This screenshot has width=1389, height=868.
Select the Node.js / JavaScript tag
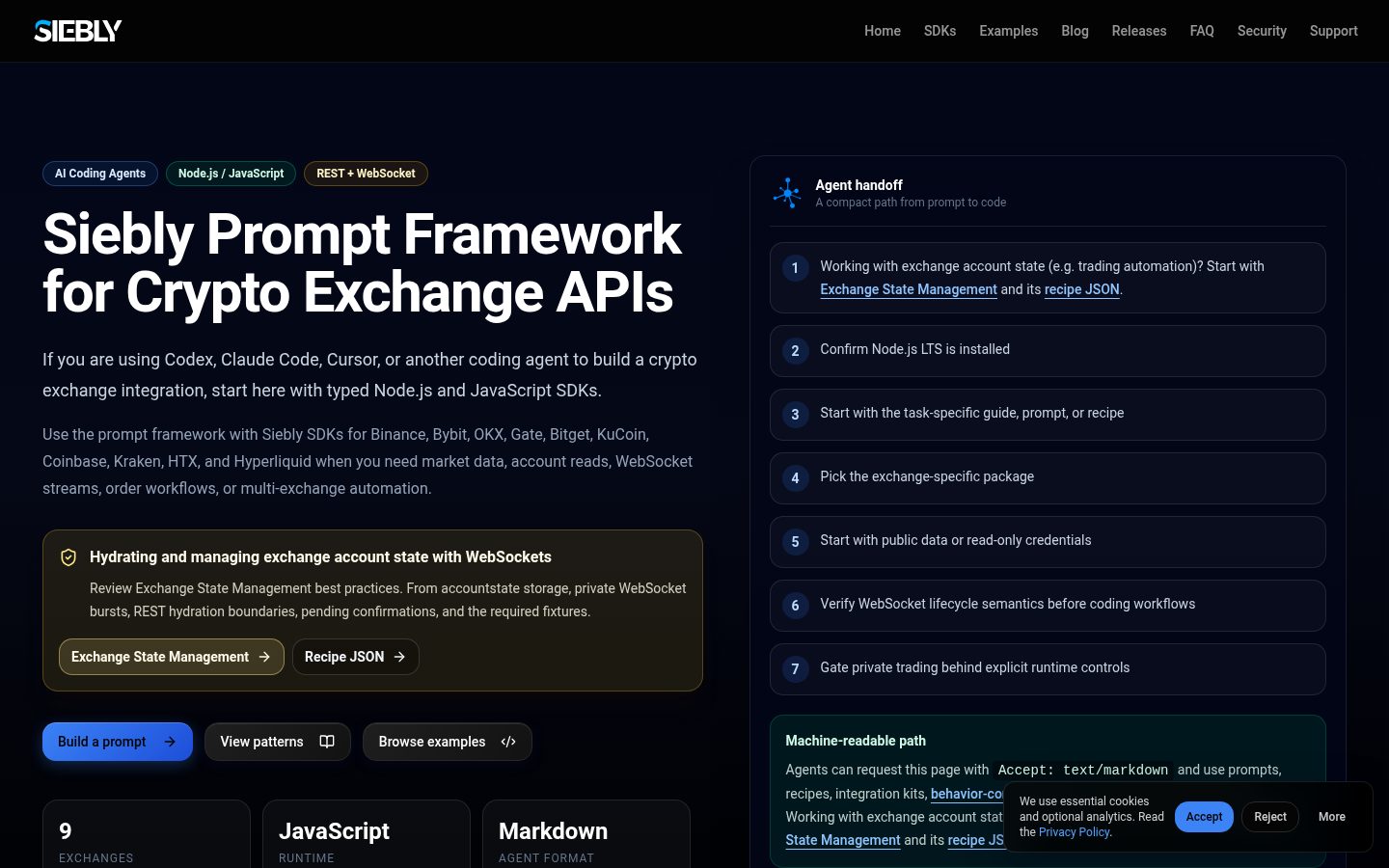pos(231,174)
